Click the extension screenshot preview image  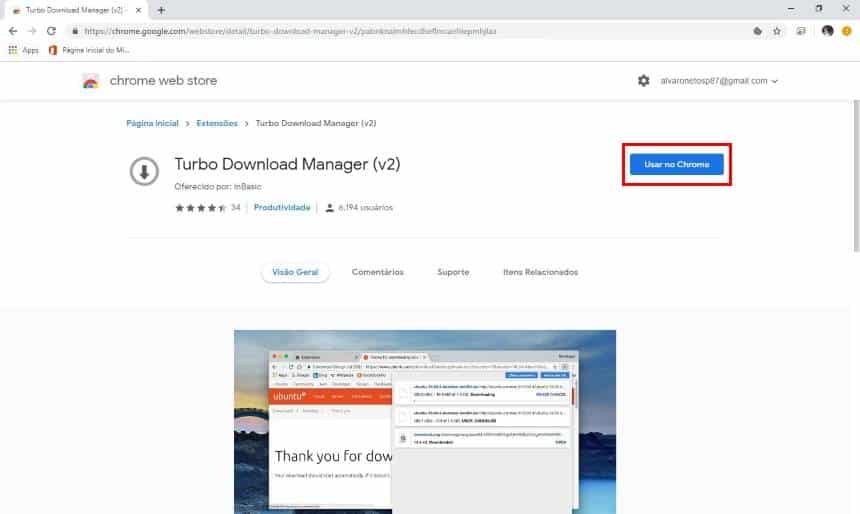pos(425,422)
